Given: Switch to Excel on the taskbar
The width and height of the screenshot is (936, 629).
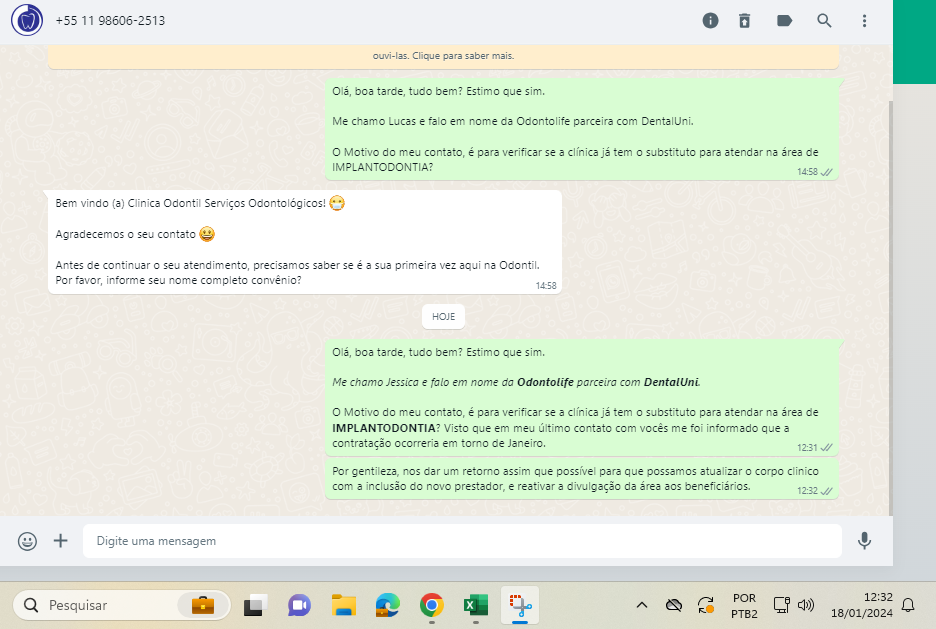Looking at the screenshot, I should [x=476, y=606].
